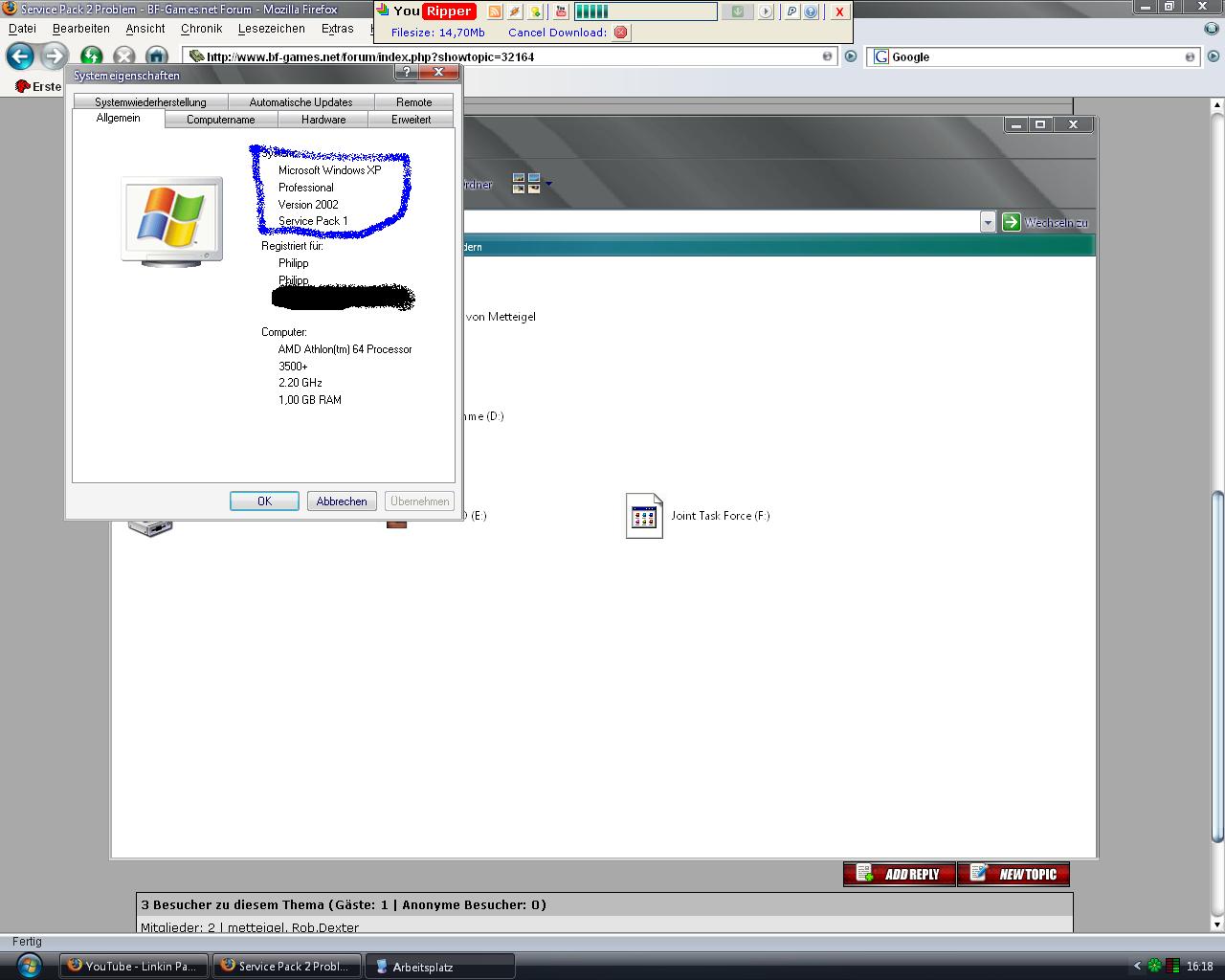This screenshot has width=1225, height=980.
Task: Click the 'Filesize: 14,70Mb' label
Action: tap(438, 33)
